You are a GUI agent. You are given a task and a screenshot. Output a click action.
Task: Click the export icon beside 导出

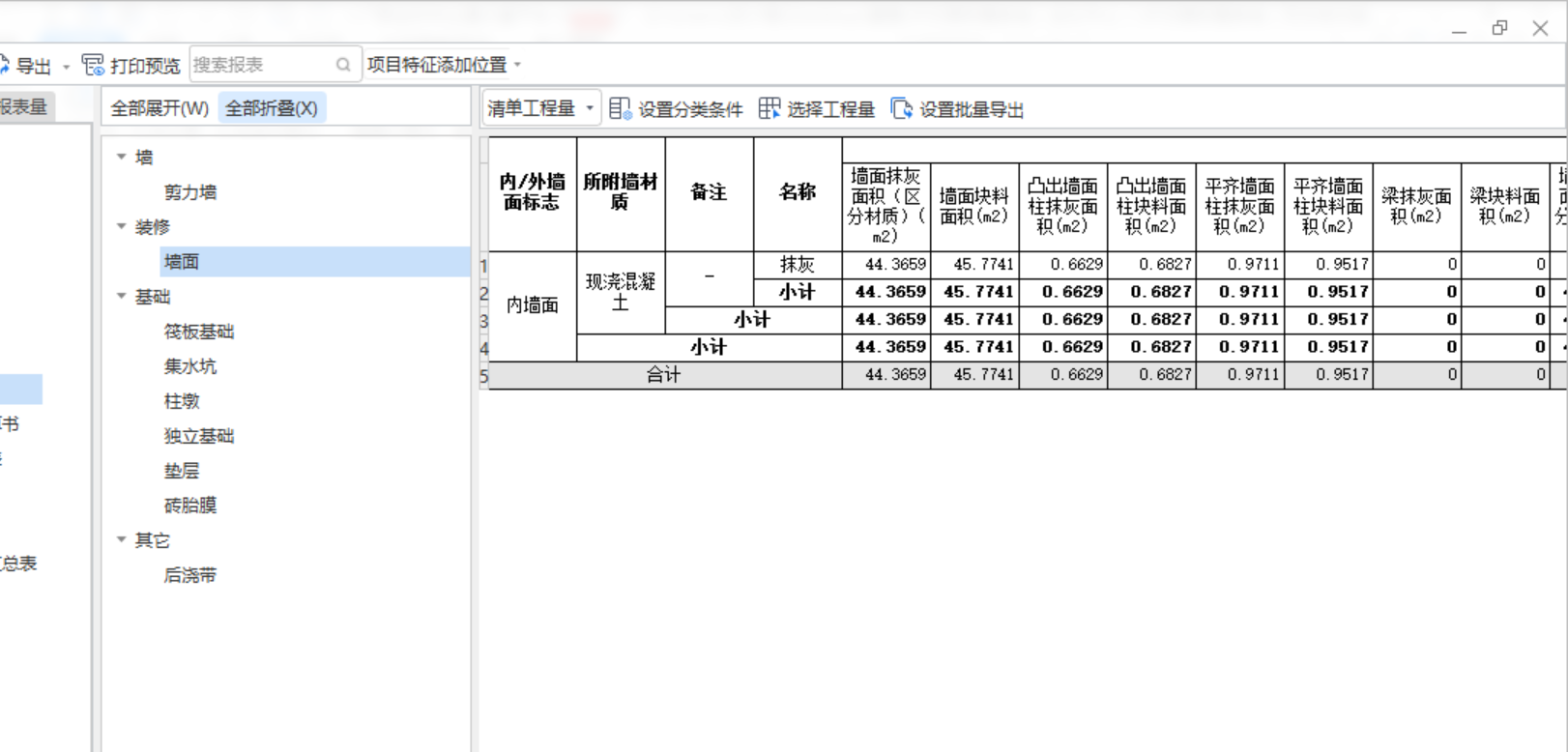tap(4, 65)
